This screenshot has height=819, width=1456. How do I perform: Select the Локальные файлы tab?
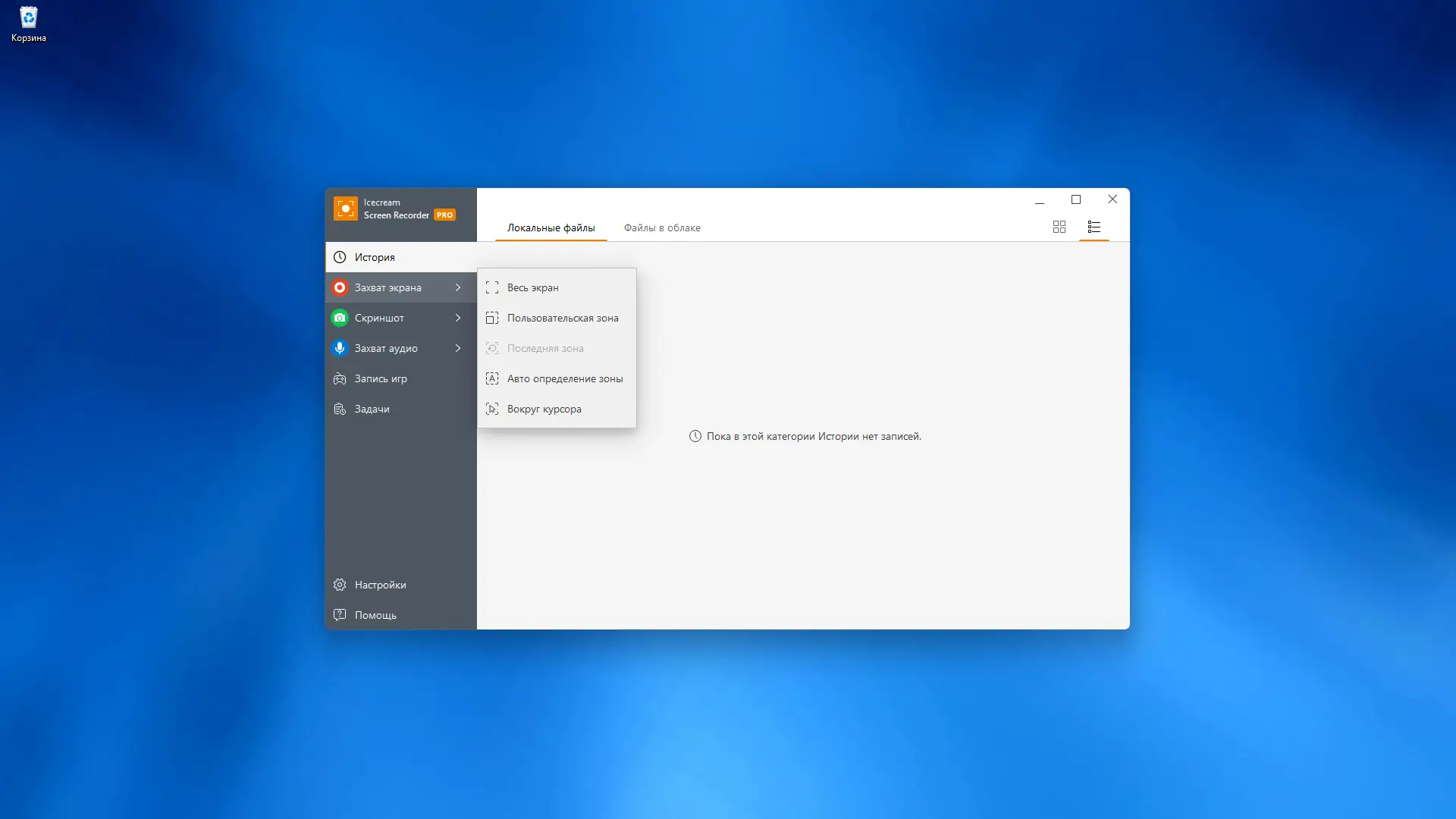coord(551,227)
